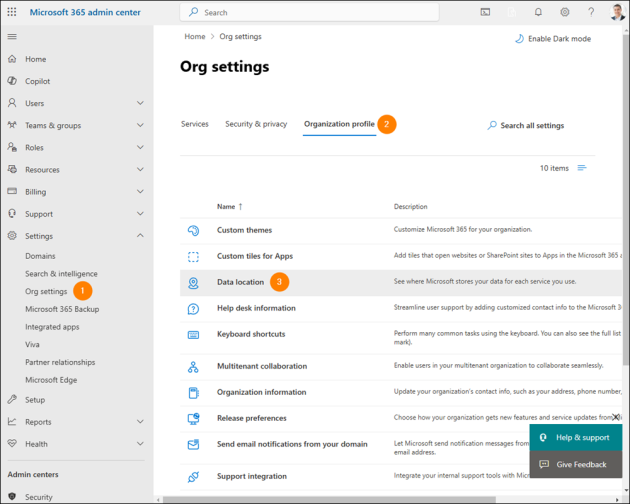This screenshot has width=630, height=504.
Task: Click the Setup wrench icon
Action: 12,399
